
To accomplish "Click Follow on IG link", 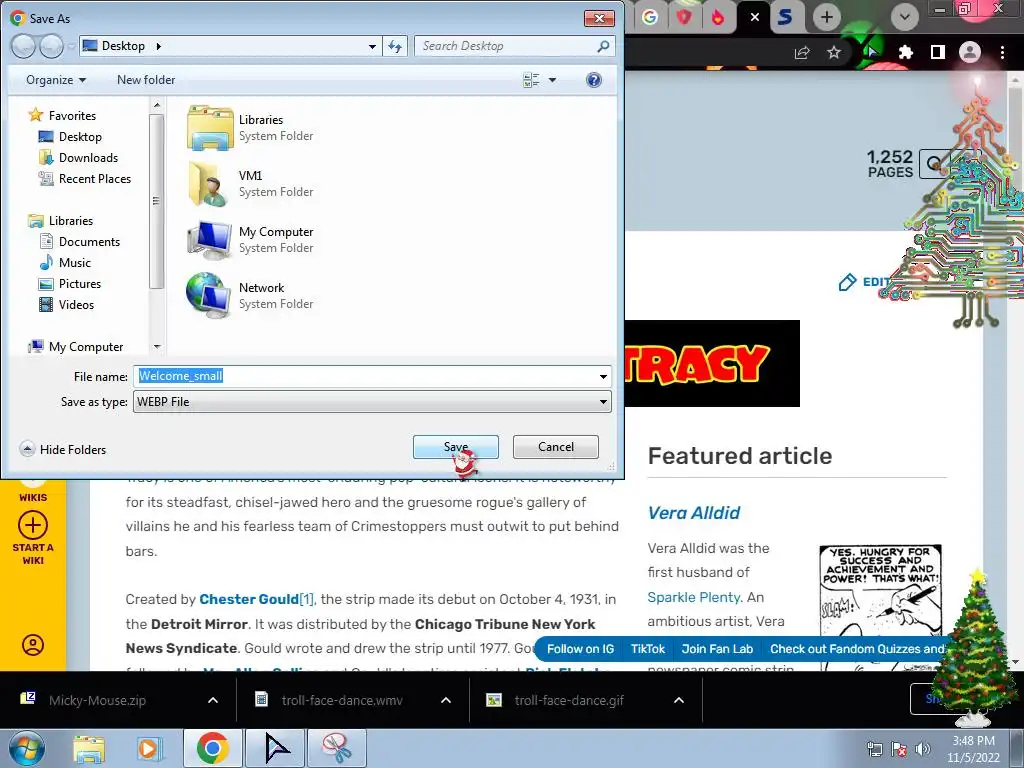I will point(581,649).
